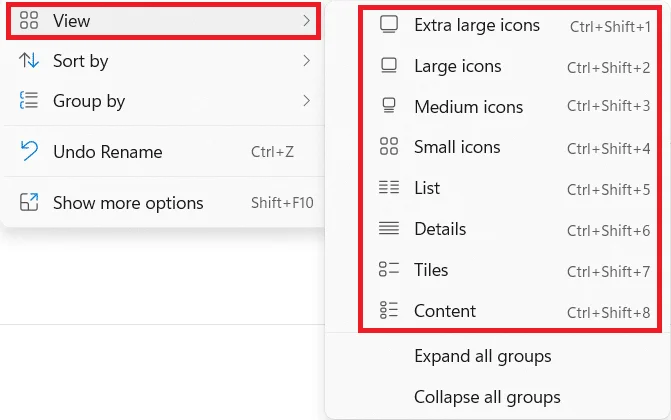The width and height of the screenshot is (671, 420).
Task: Click the Group by list icon
Action: coord(29,101)
